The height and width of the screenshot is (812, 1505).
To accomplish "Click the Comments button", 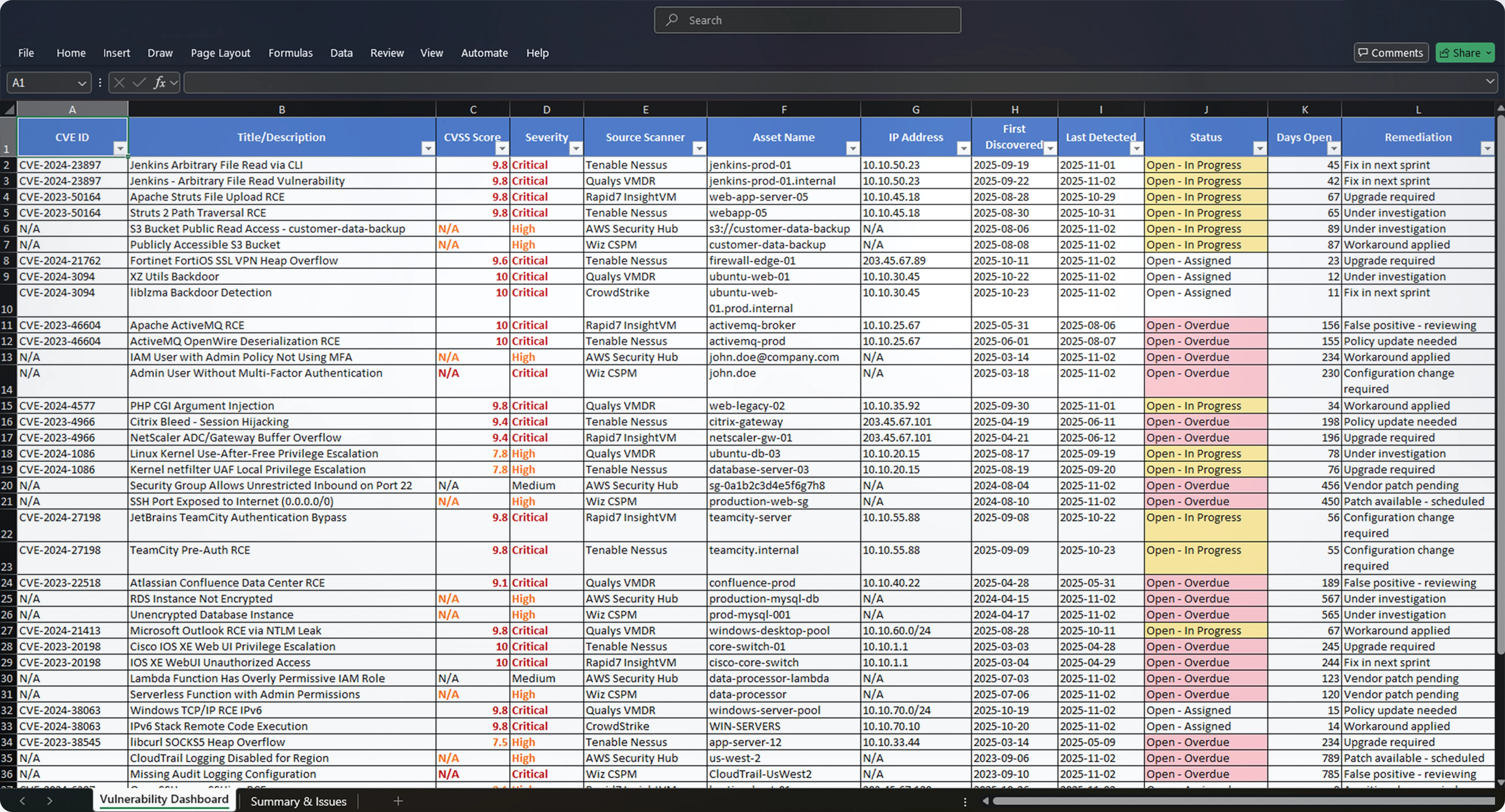I will coord(1391,53).
